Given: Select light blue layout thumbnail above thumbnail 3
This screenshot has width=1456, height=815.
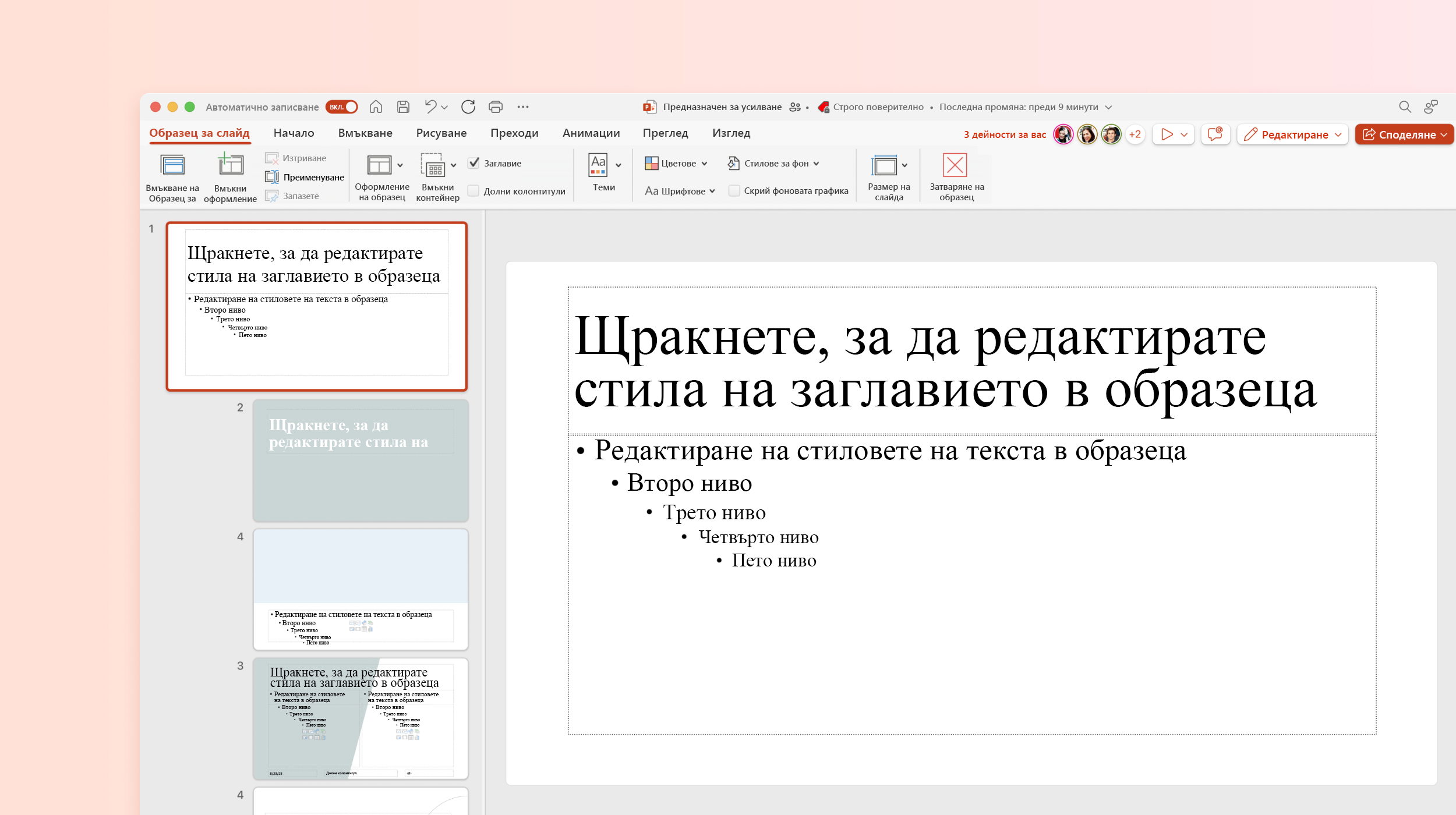Looking at the screenshot, I should (361, 589).
